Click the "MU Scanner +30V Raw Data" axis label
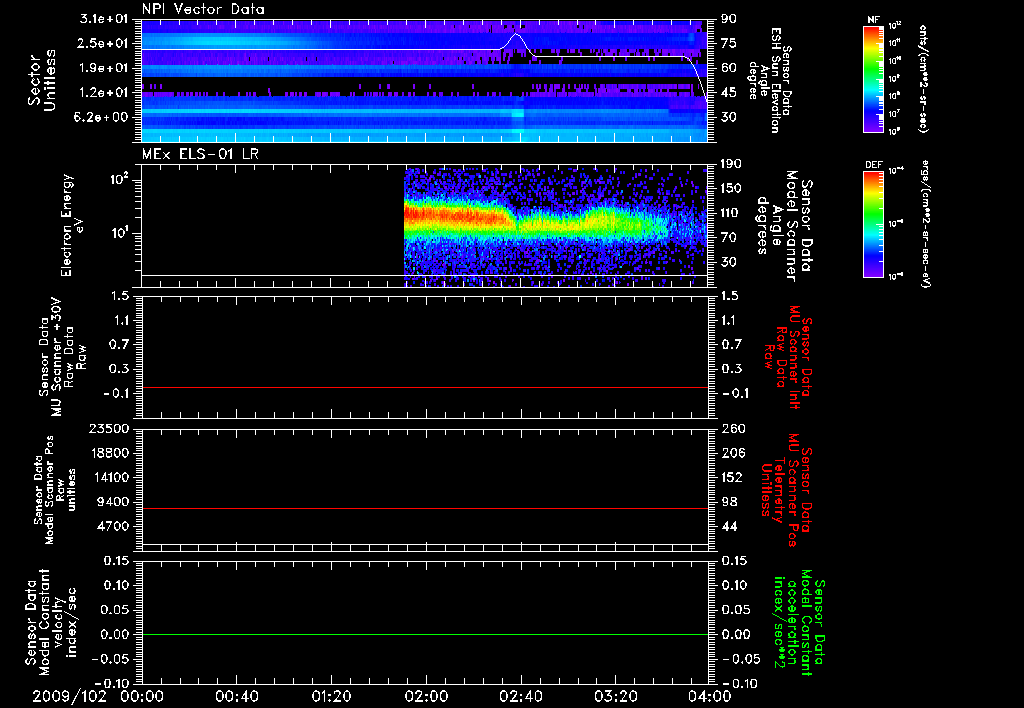 point(63,357)
